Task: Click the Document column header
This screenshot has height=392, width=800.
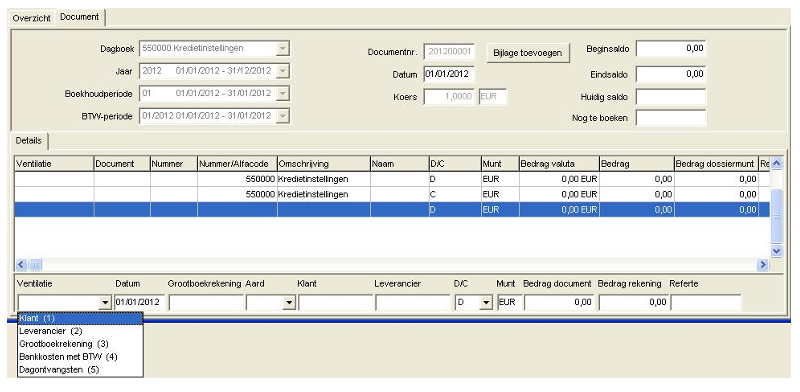Action: (x=122, y=164)
